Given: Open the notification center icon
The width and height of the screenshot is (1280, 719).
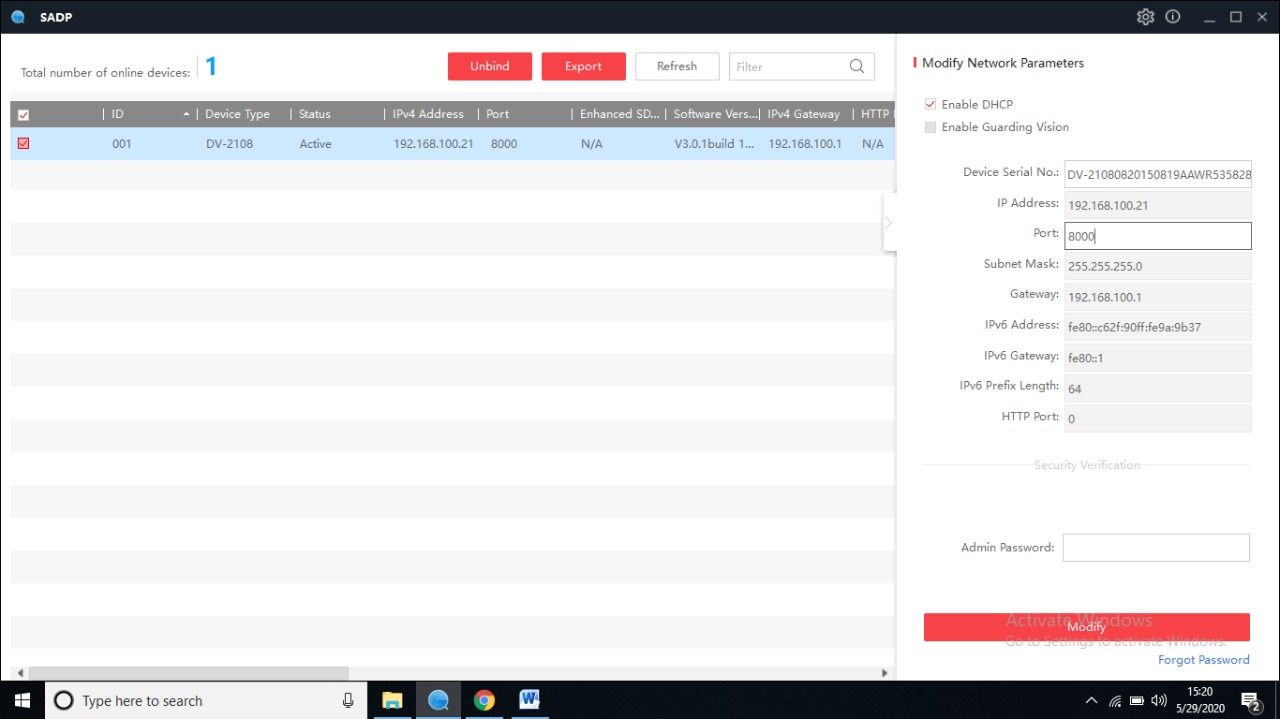Looking at the screenshot, I should pyautogui.click(x=1250, y=700).
